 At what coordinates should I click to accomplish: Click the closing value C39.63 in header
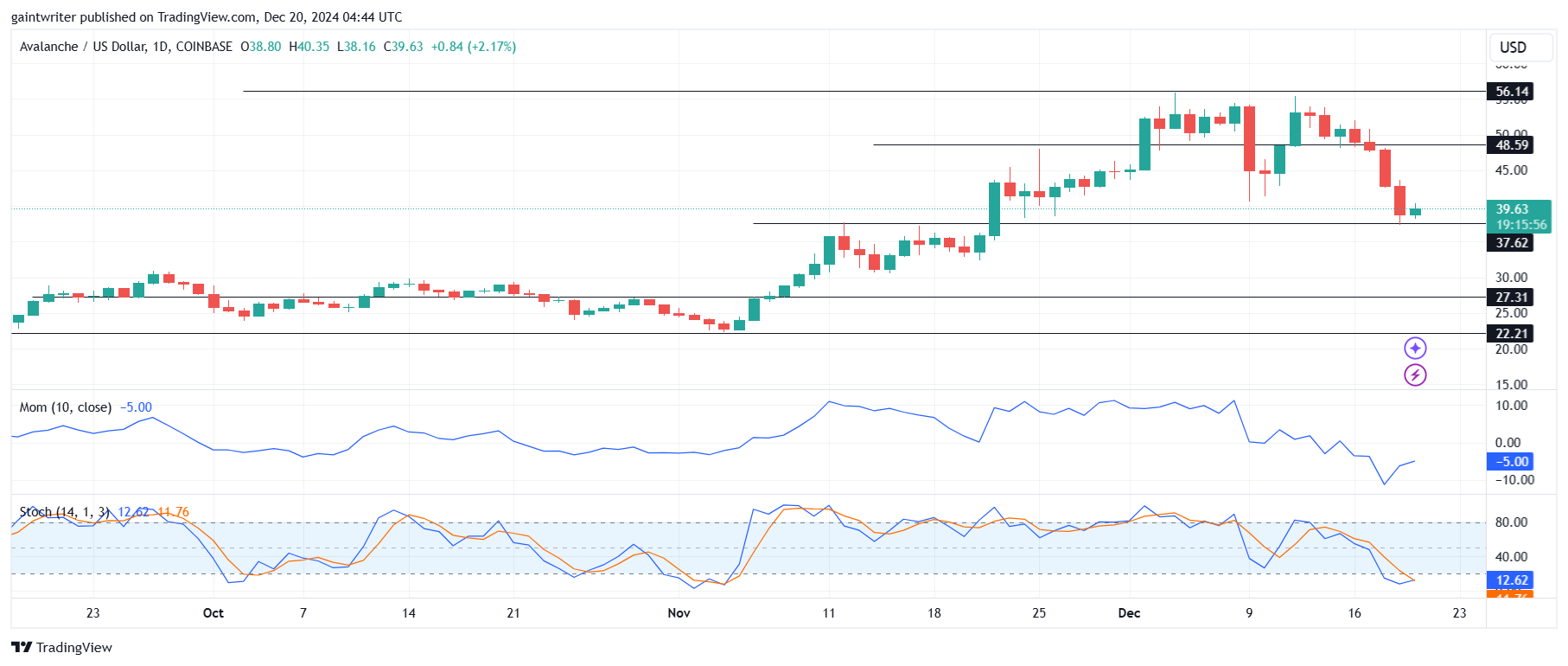coord(404,47)
